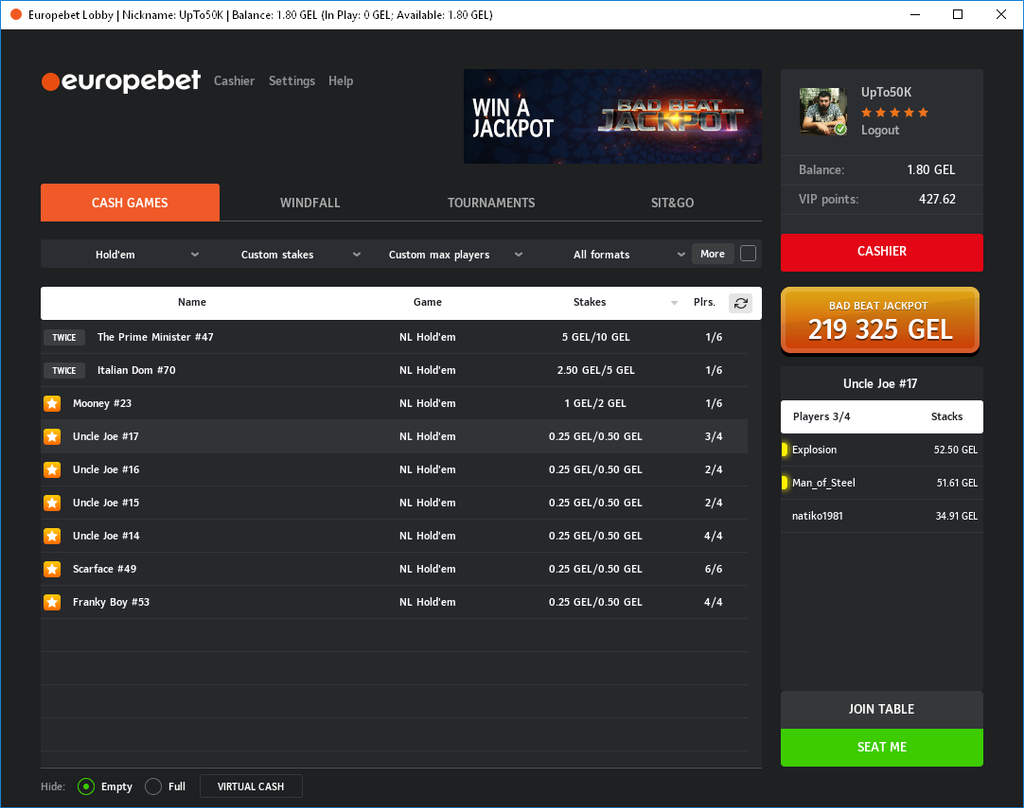Maximize the Europebet Lobby window
Screen dimensions: 1024x808
[957, 14]
